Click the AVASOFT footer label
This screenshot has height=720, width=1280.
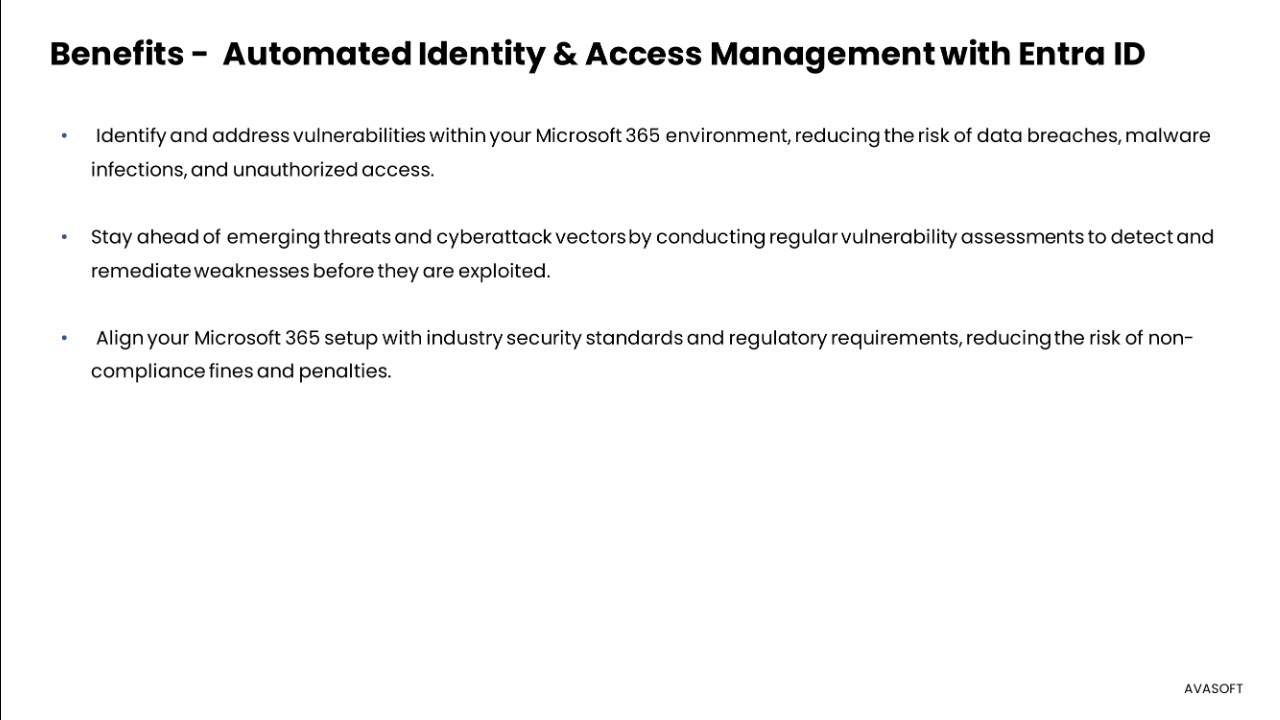click(x=1213, y=689)
